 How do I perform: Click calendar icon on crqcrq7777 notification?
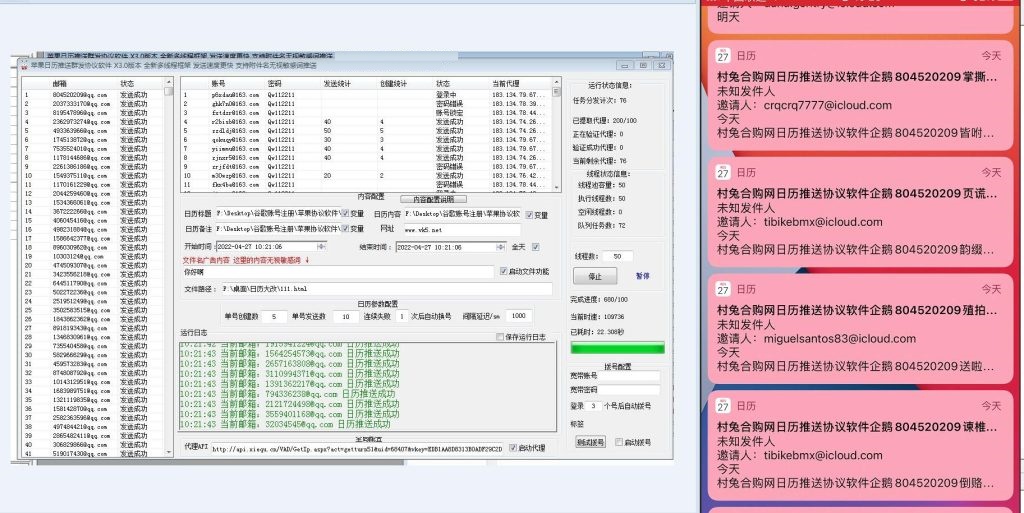click(x=723, y=56)
